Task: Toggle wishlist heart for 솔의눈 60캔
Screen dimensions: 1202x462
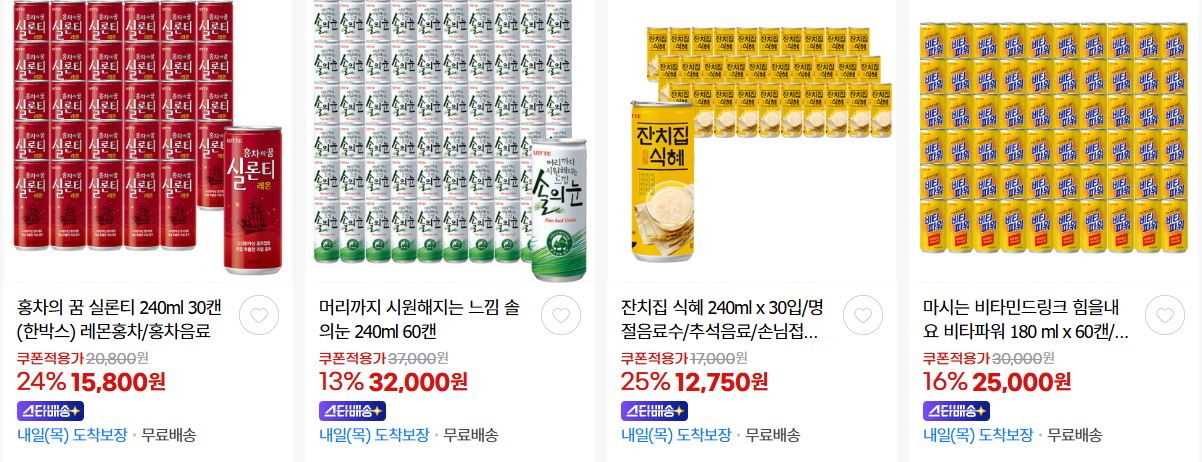Action: 561,315
